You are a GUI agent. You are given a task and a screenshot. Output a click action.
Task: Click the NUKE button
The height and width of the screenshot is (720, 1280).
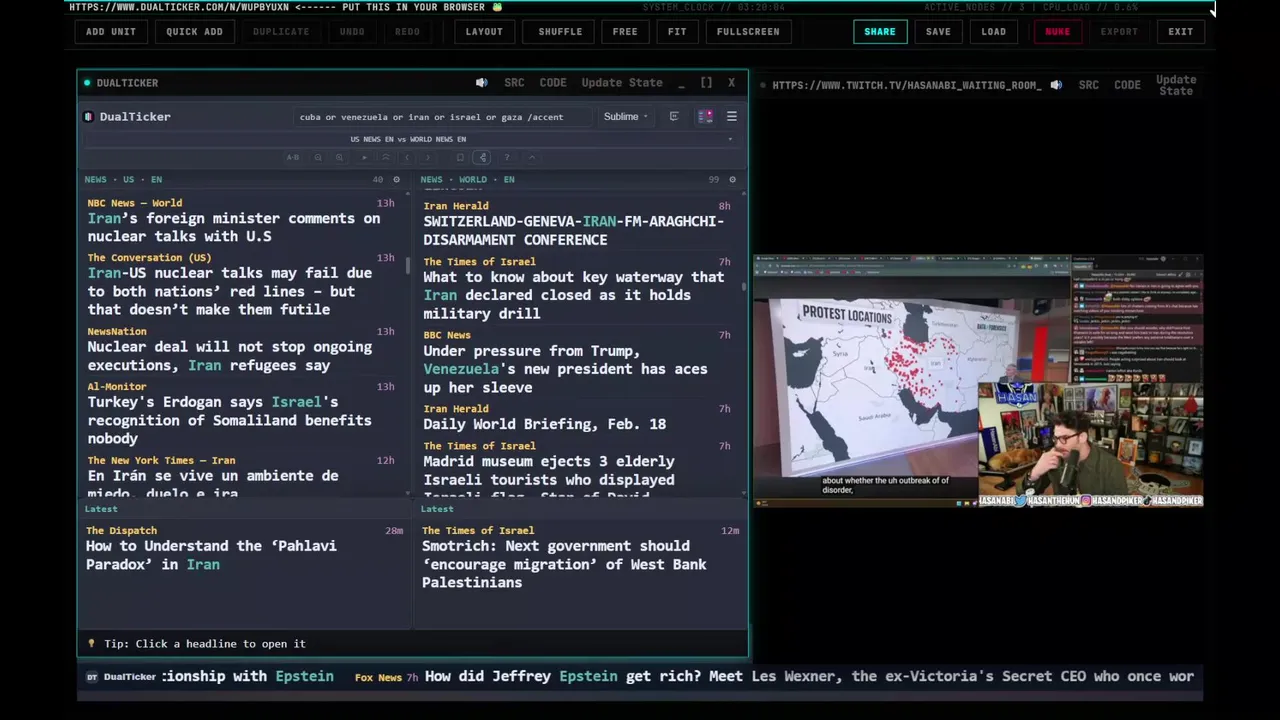[x=1057, y=31]
